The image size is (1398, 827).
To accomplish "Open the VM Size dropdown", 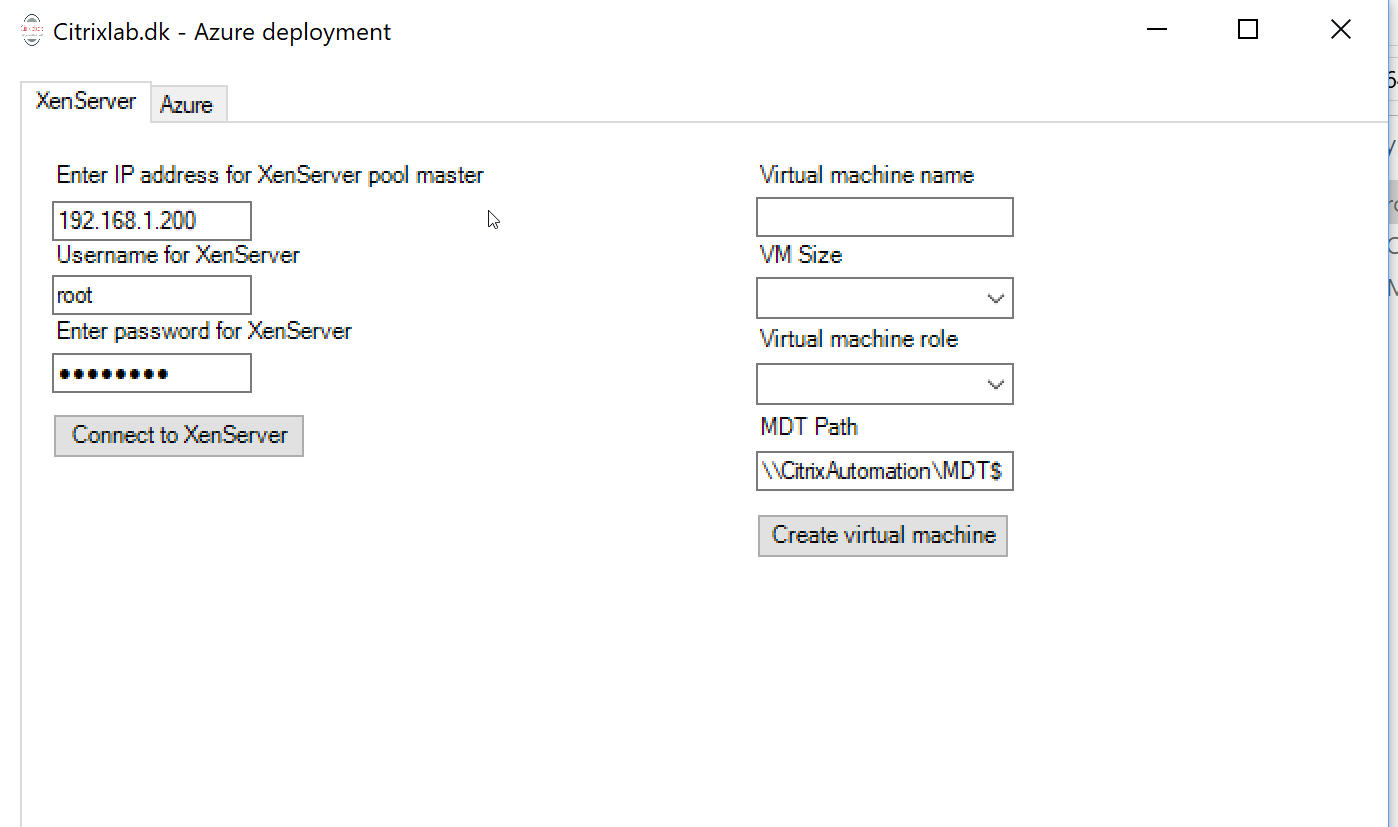I will (x=885, y=298).
